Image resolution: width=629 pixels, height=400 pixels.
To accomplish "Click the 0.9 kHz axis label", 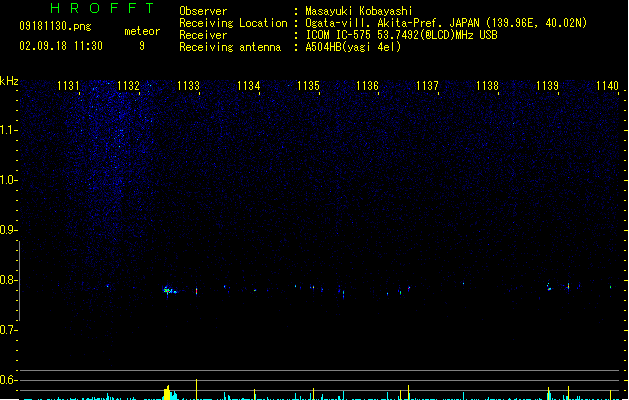I will pos(8,230).
